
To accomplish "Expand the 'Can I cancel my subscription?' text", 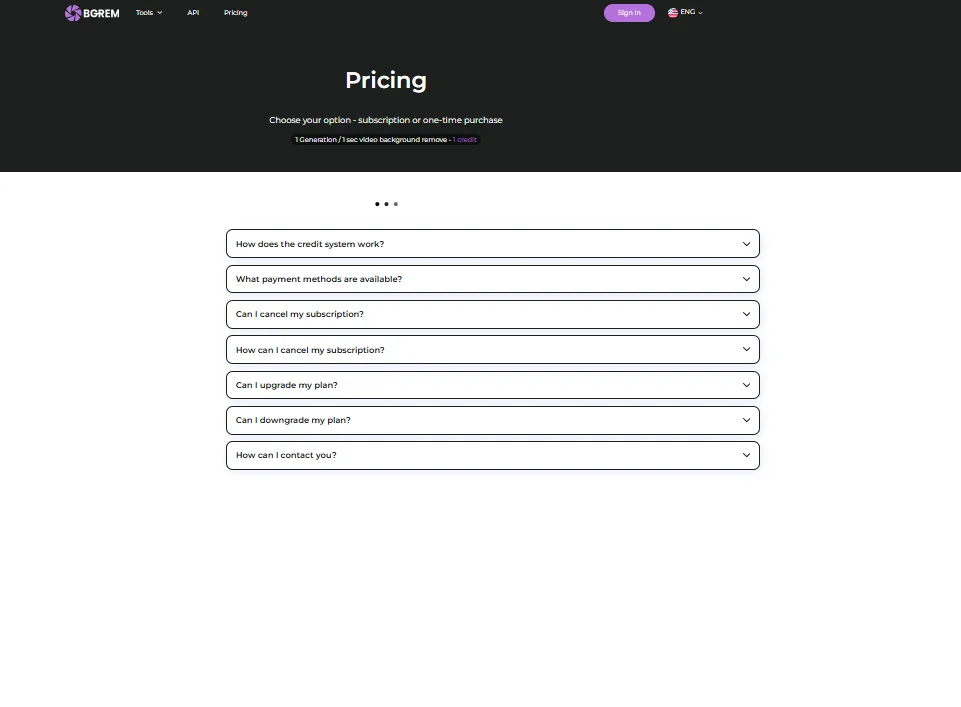I will [x=300, y=314].
